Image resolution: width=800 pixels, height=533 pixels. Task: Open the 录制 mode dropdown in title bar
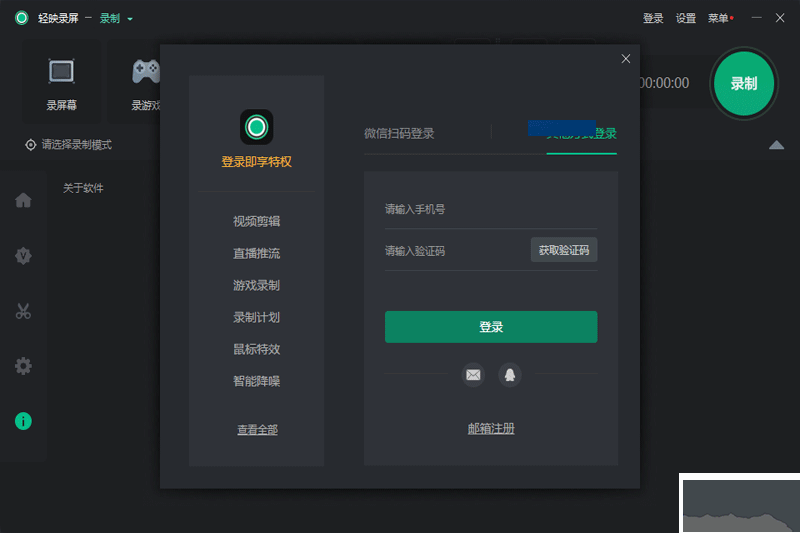pos(116,18)
